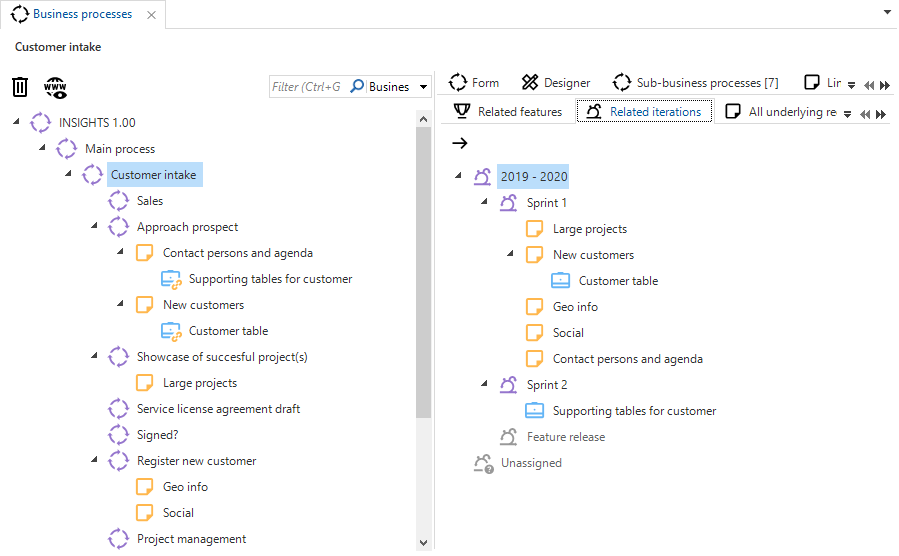Click the Signed? process icon
The image size is (899, 556).
pos(119,435)
